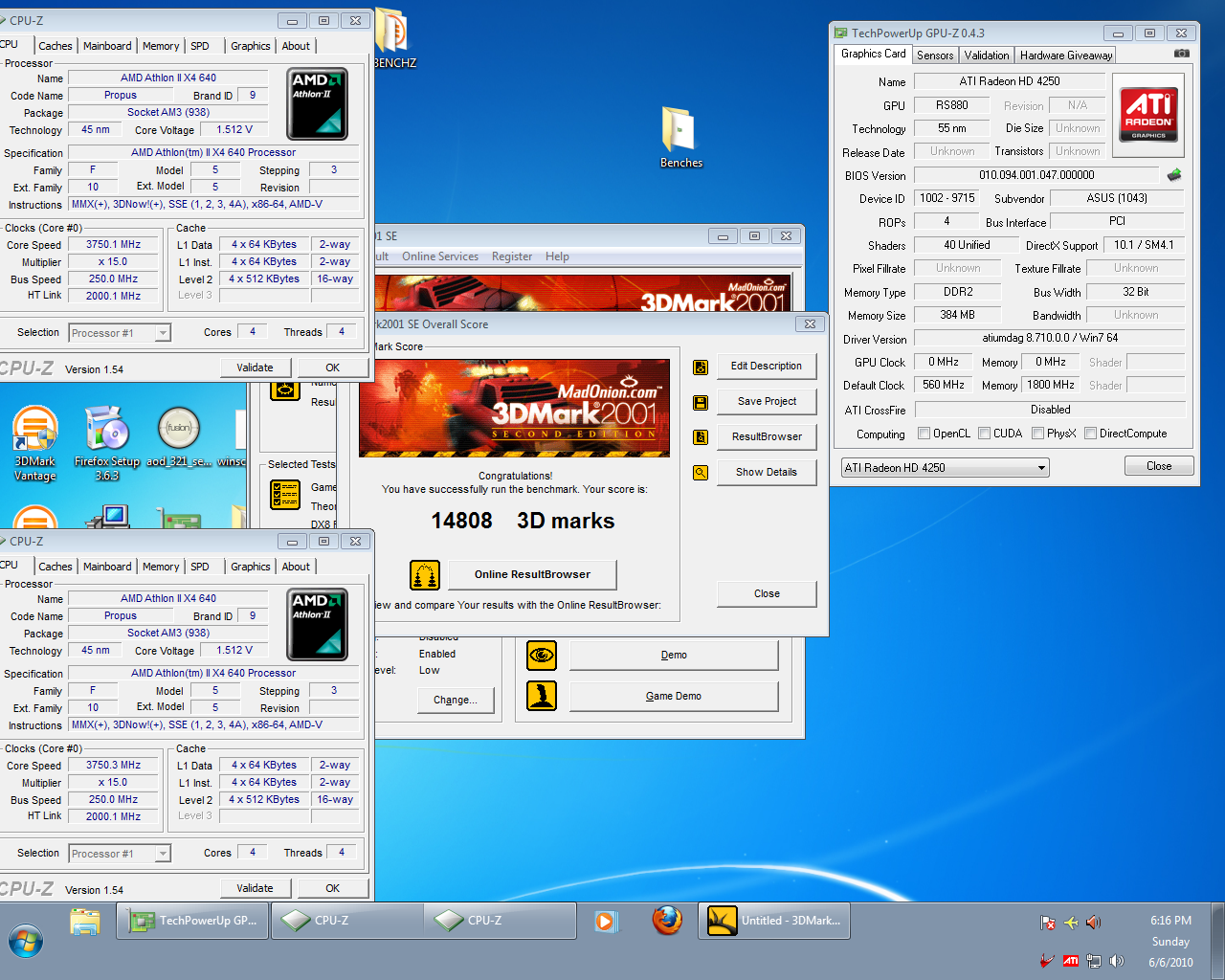The height and width of the screenshot is (980, 1225).
Task: Click the eye icon next to Demo
Action: 542,656
